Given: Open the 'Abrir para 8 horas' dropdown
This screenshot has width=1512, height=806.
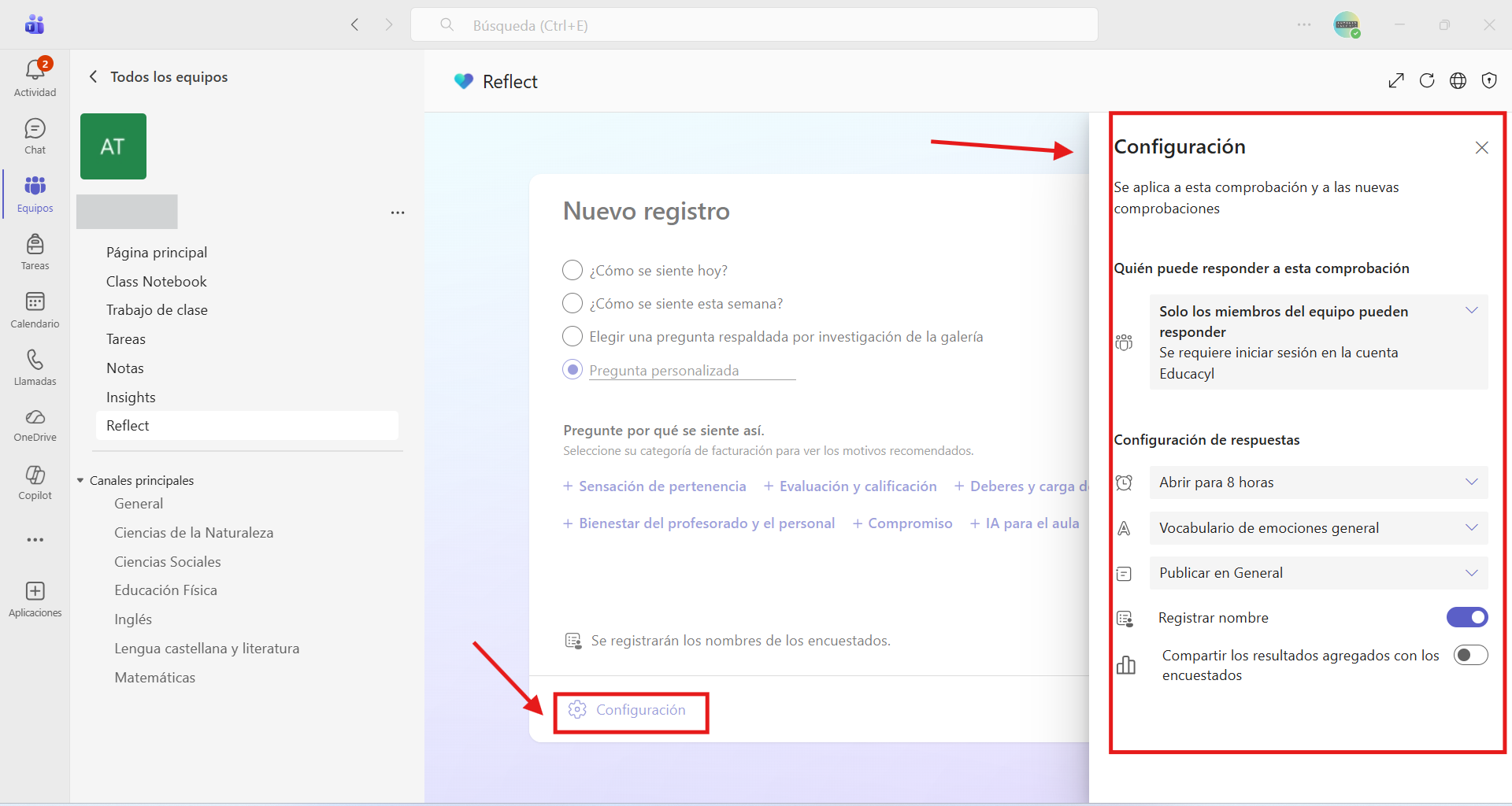Looking at the screenshot, I should click(1318, 482).
